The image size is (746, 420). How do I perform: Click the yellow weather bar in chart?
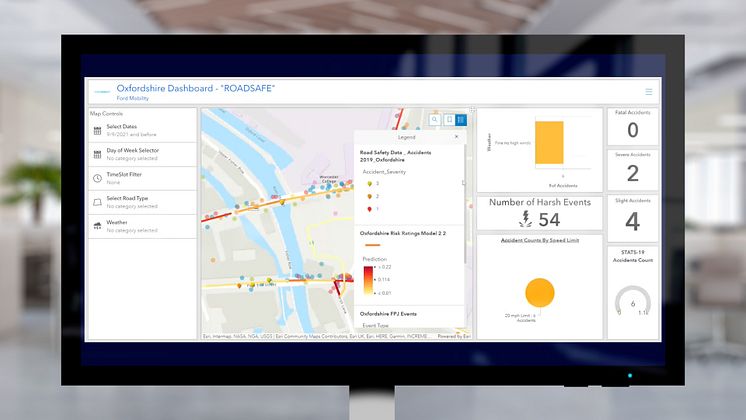coord(549,143)
